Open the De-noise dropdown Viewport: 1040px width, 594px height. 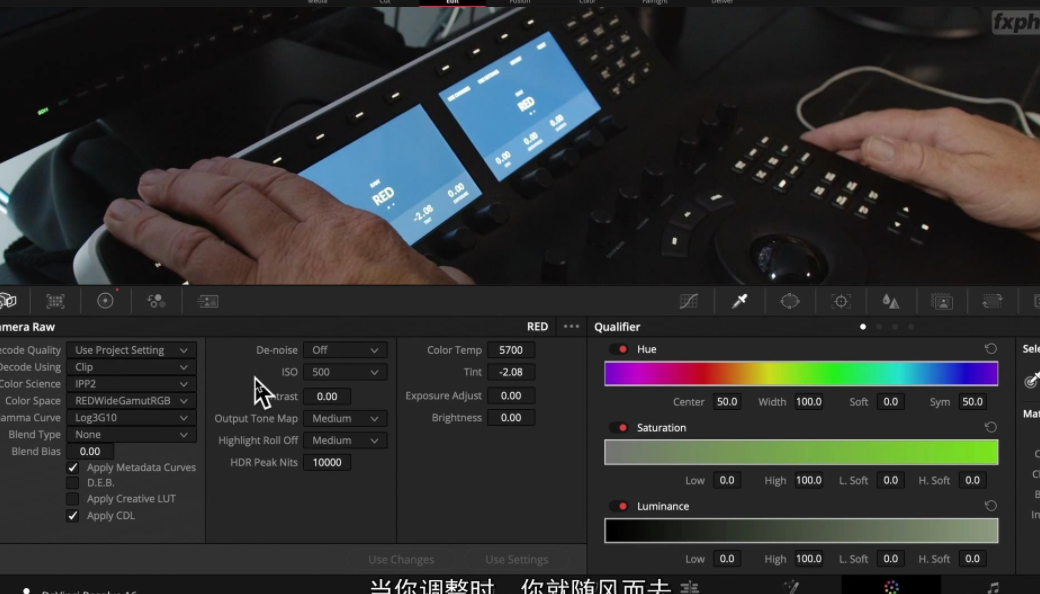coord(345,350)
